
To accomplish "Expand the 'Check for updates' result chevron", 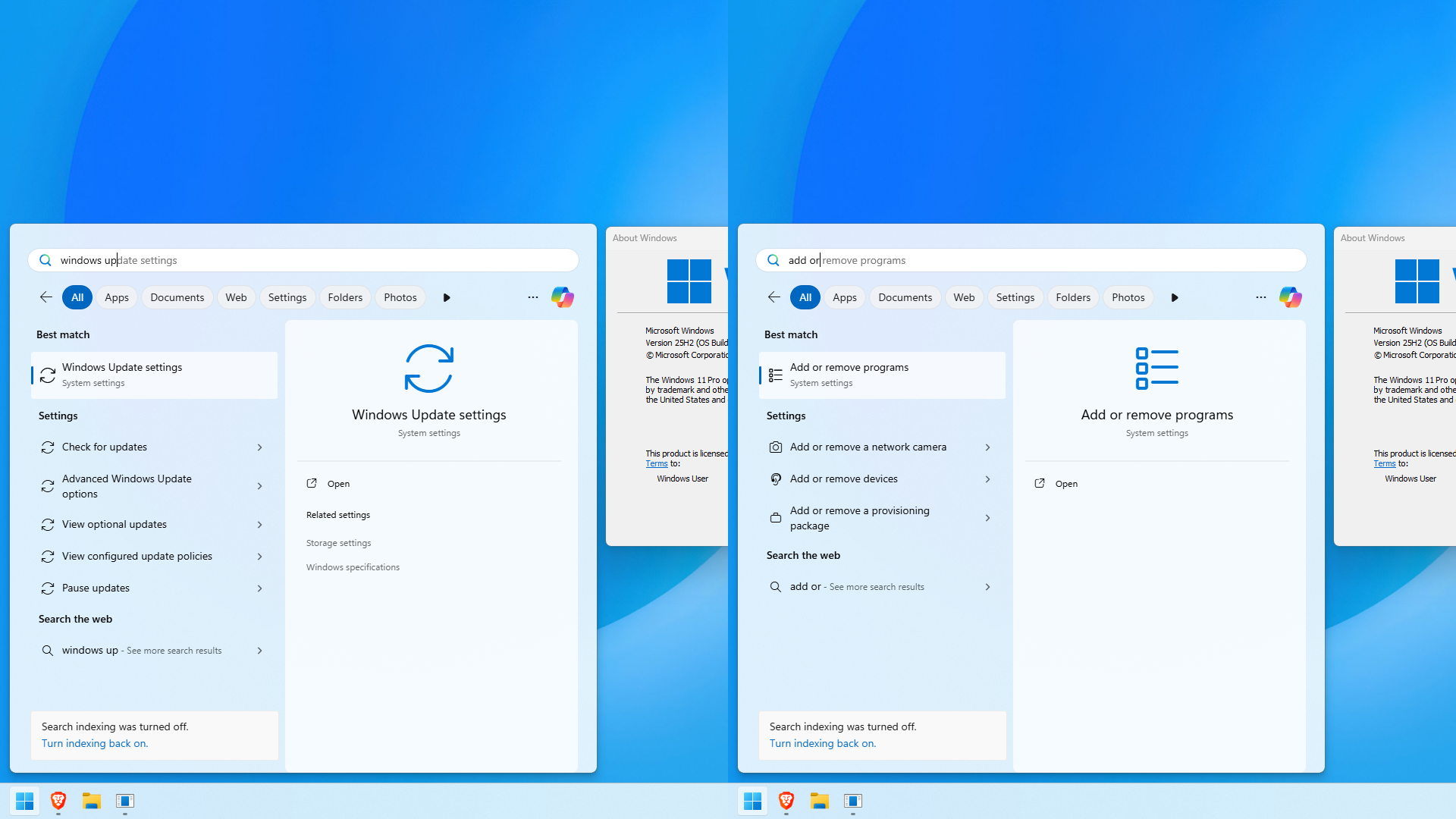I will point(259,447).
